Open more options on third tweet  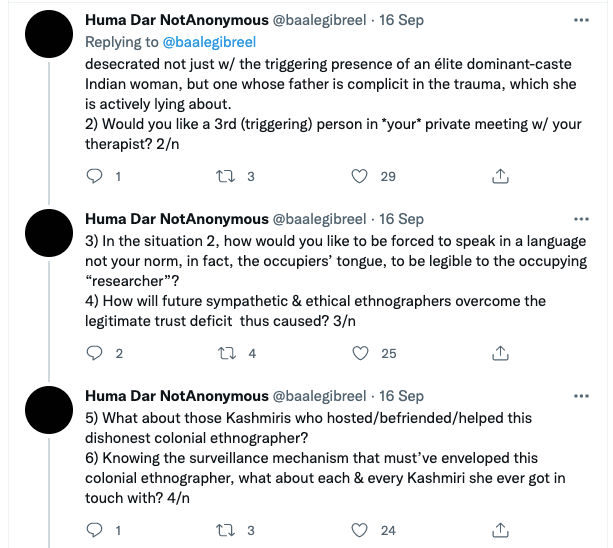pos(582,396)
